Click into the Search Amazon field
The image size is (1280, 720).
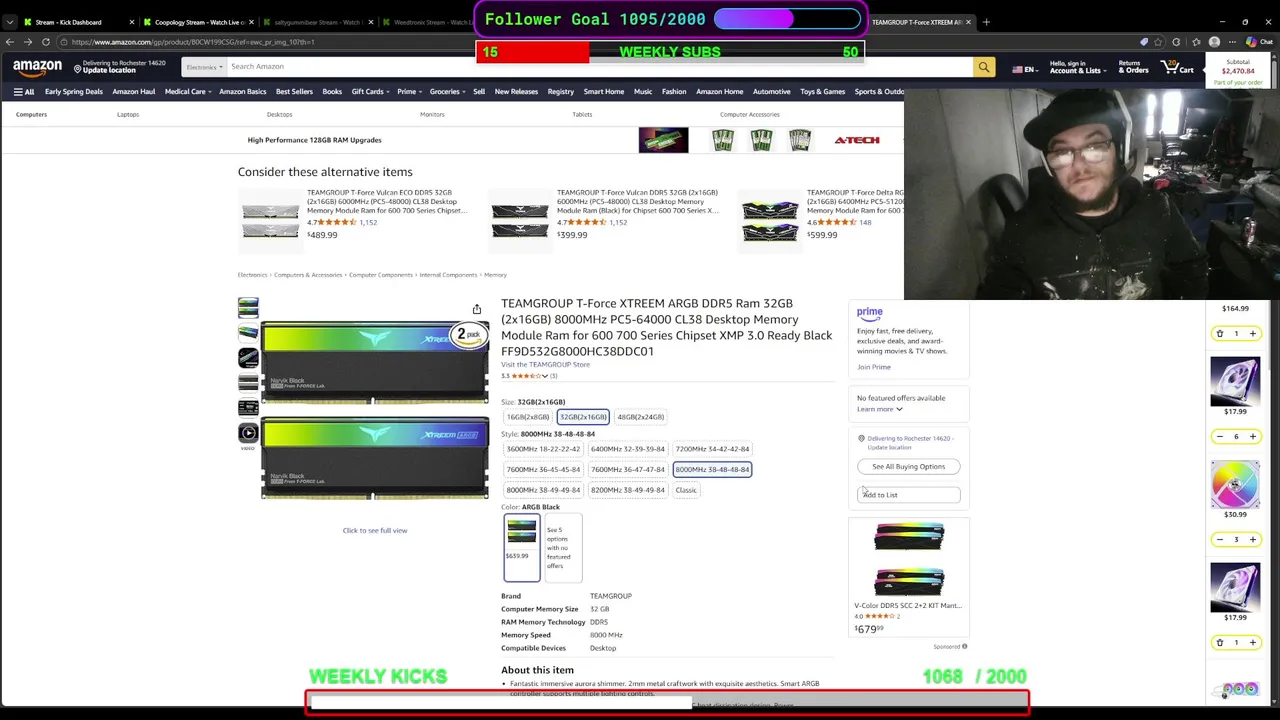coord(600,67)
